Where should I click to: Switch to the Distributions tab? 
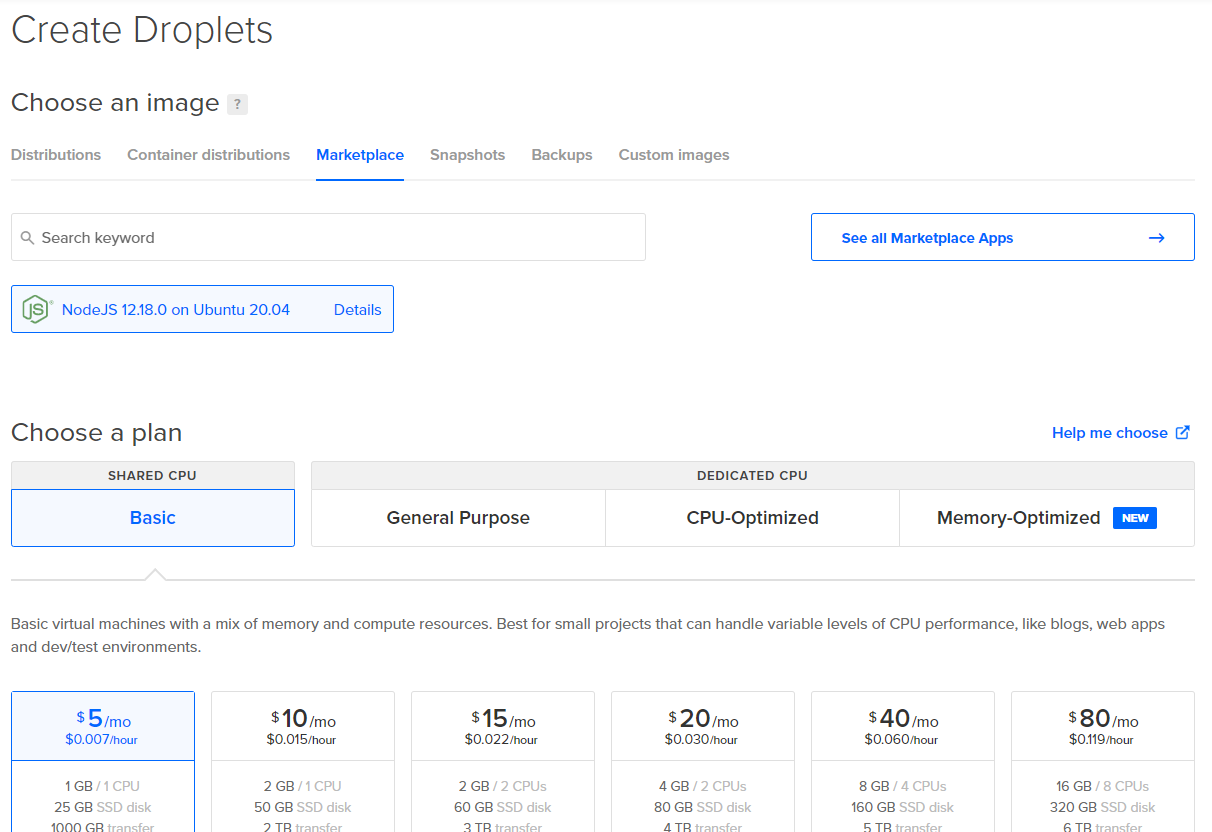[x=56, y=155]
